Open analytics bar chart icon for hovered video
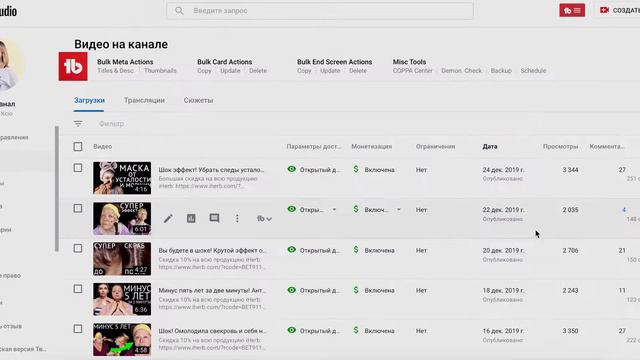This screenshot has height=360, width=640. click(191, 218)
